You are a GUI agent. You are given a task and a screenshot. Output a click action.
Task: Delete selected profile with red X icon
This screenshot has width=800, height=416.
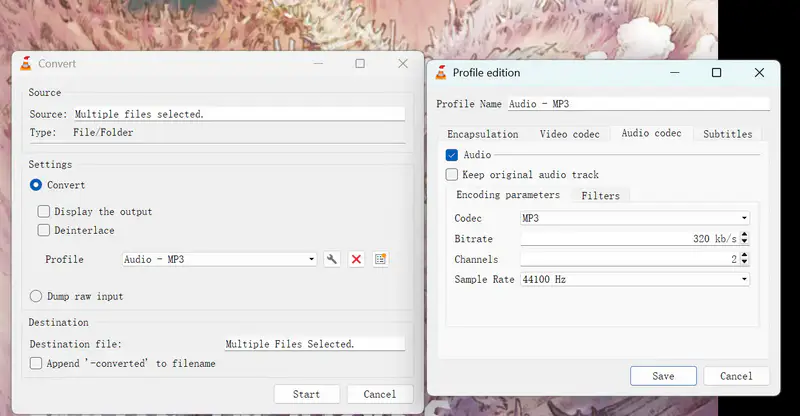[x=356, y=259]
